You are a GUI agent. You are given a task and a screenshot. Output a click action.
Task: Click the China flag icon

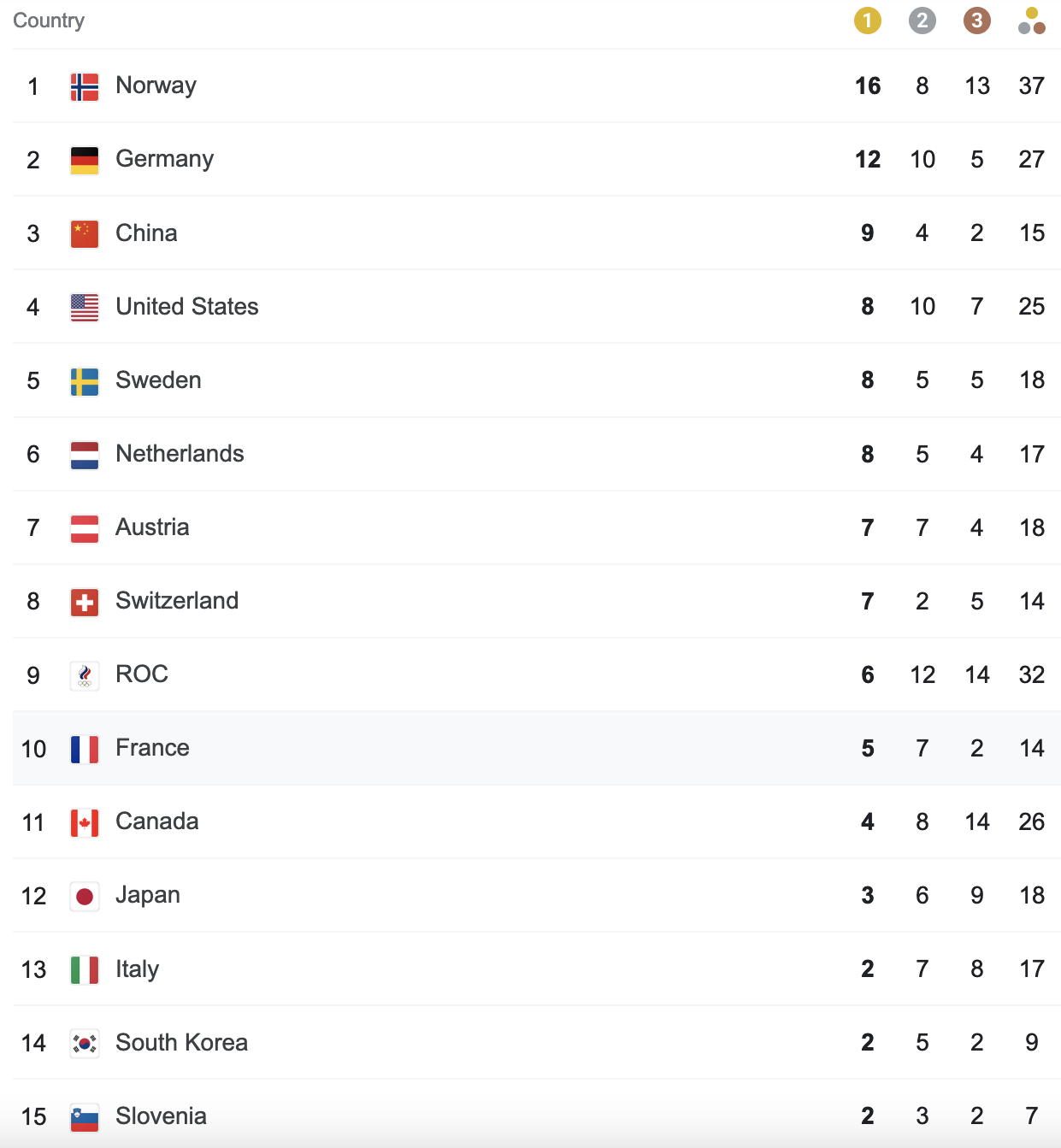click(x=85, y=233)
